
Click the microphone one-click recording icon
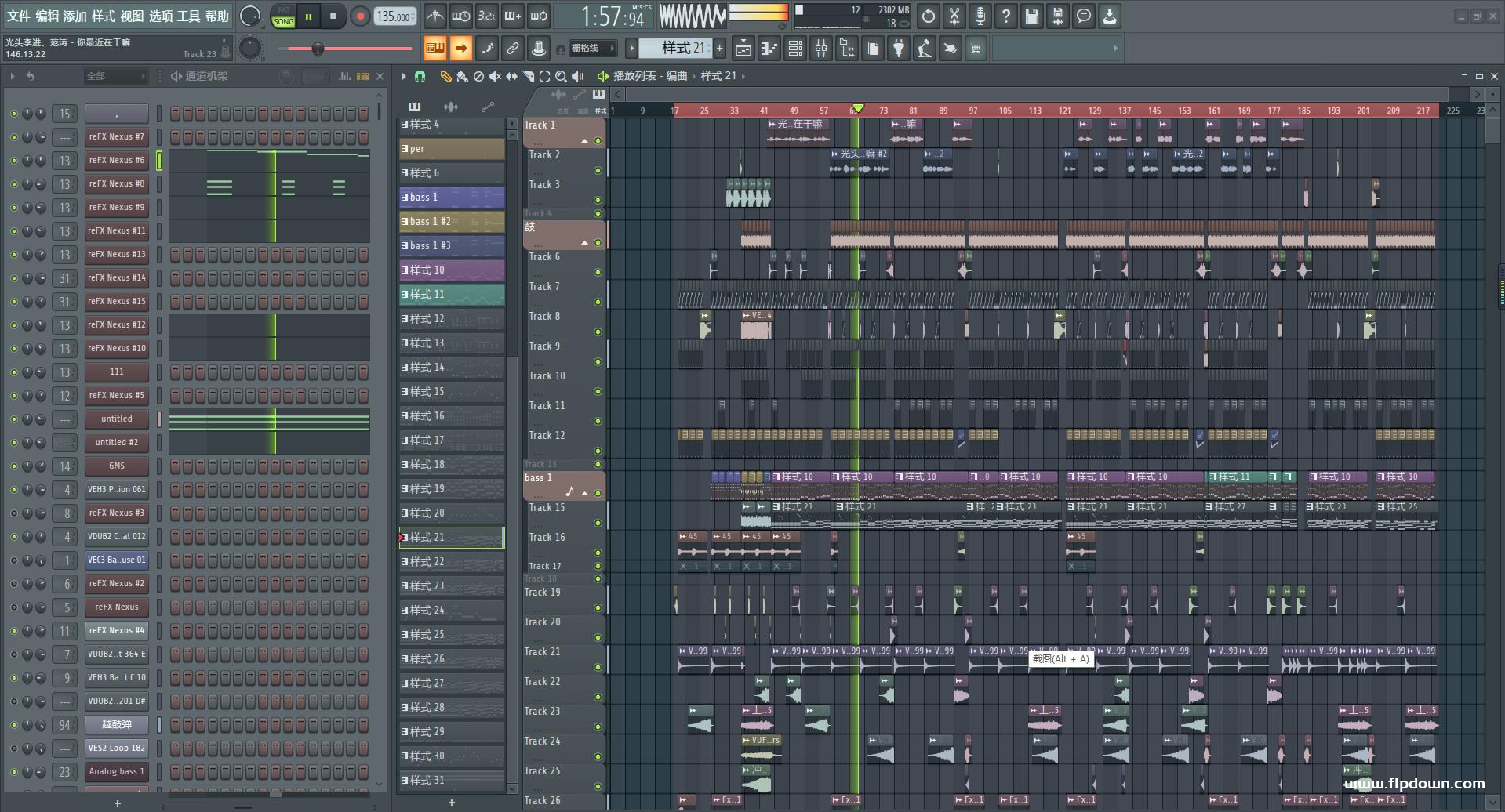pyautogui.click(x=980, y=16)
